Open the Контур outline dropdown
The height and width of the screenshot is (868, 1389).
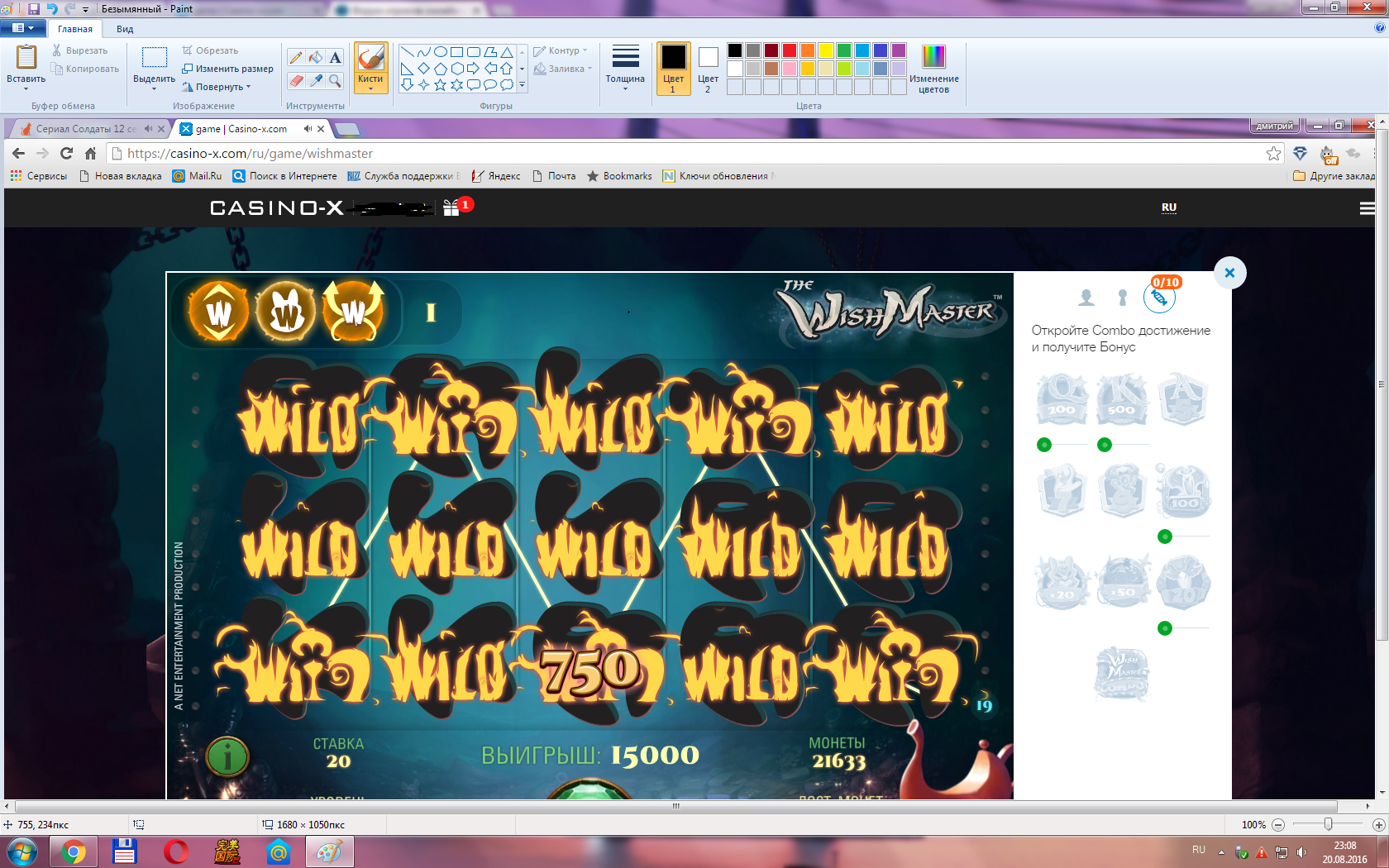(x=561, y=50)
